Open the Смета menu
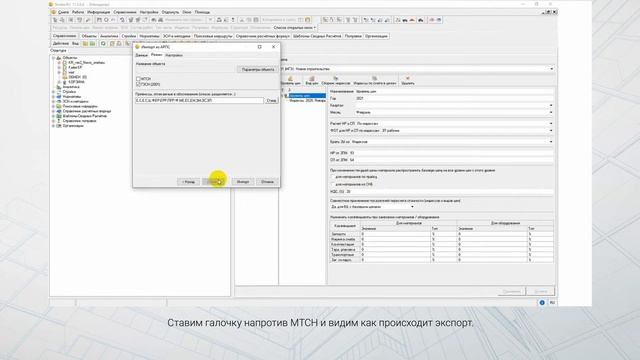This screenshot has height=360, width=640. [63, 12]
